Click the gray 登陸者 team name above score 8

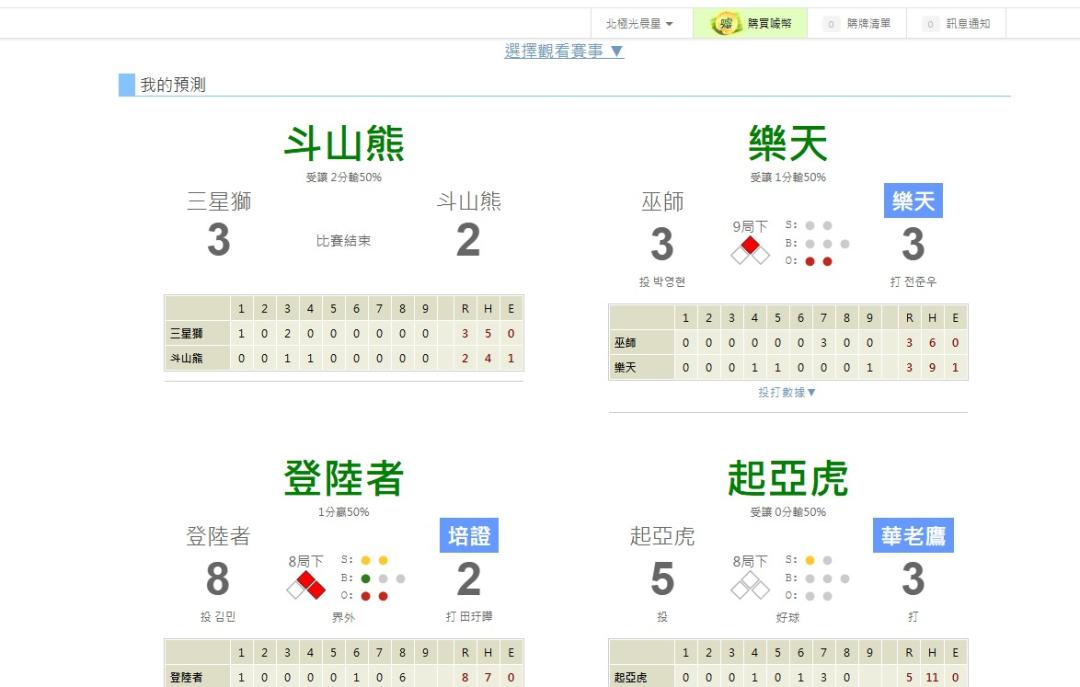(x=218, y=535)
